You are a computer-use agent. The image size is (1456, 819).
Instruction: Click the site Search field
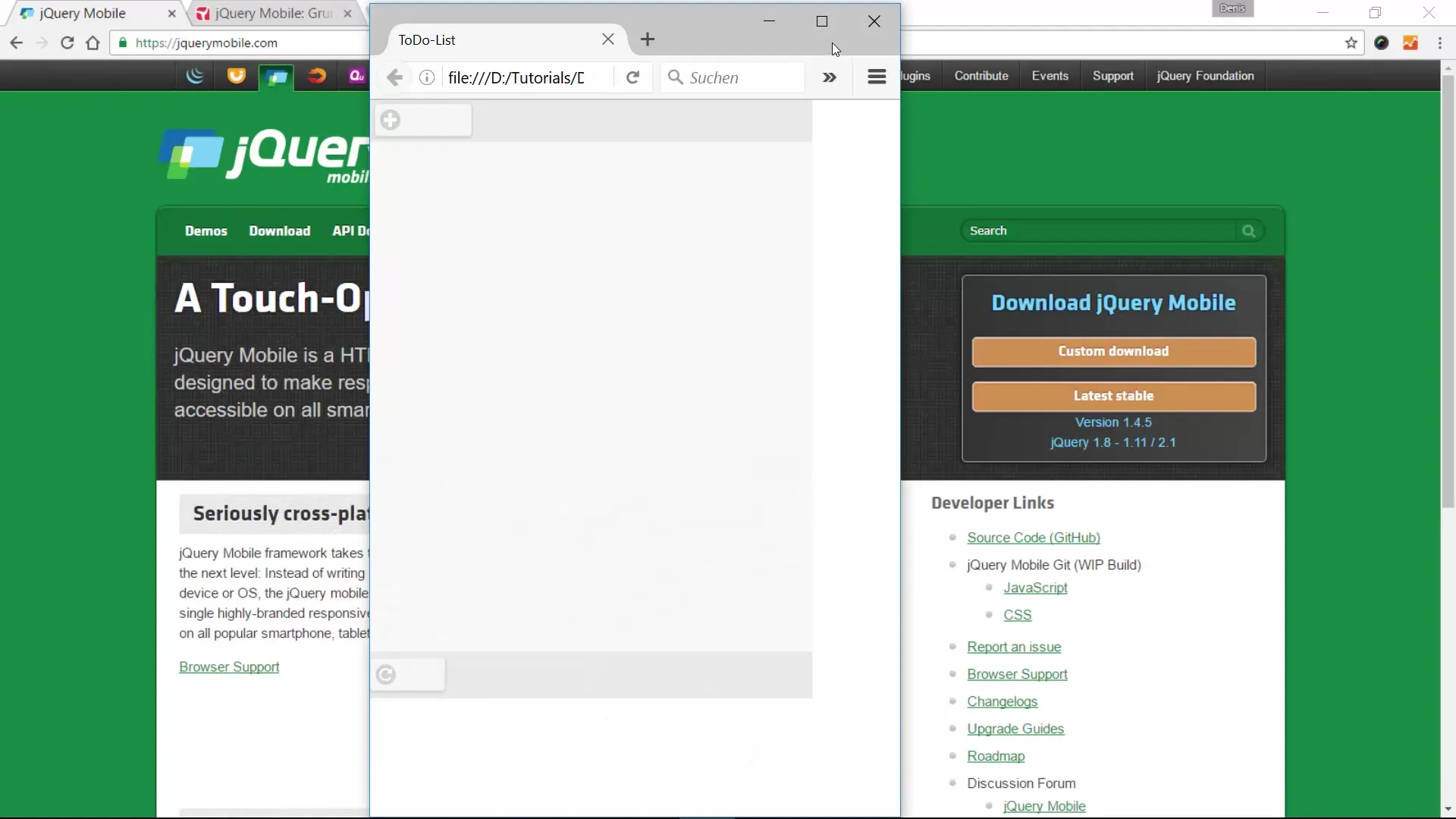point(1098,231)
